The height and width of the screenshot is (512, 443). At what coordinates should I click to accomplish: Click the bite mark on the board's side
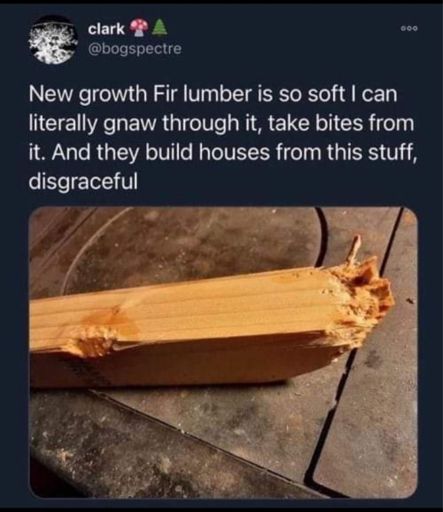point(93,340)
